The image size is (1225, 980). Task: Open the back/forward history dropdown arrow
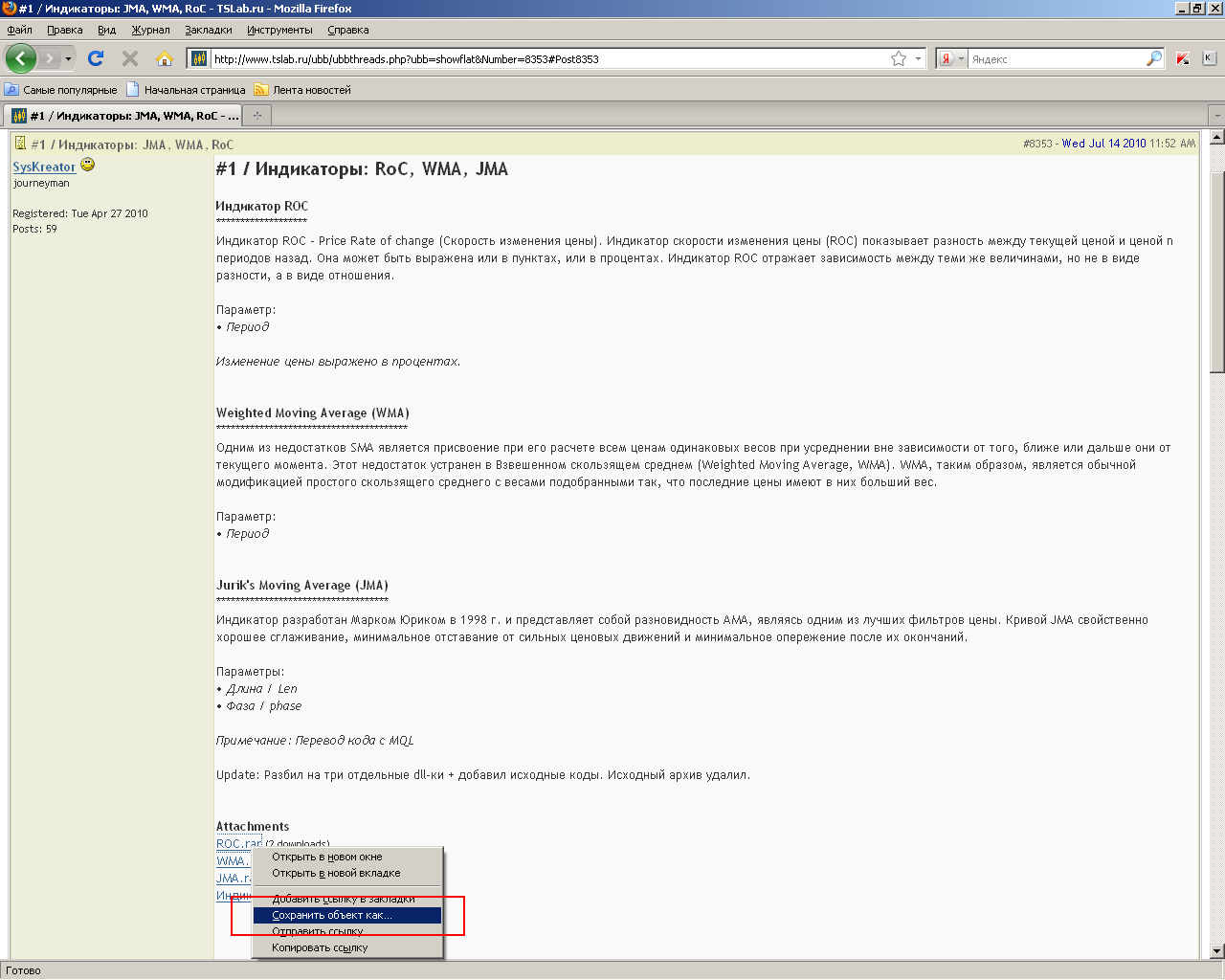[68, 58]
